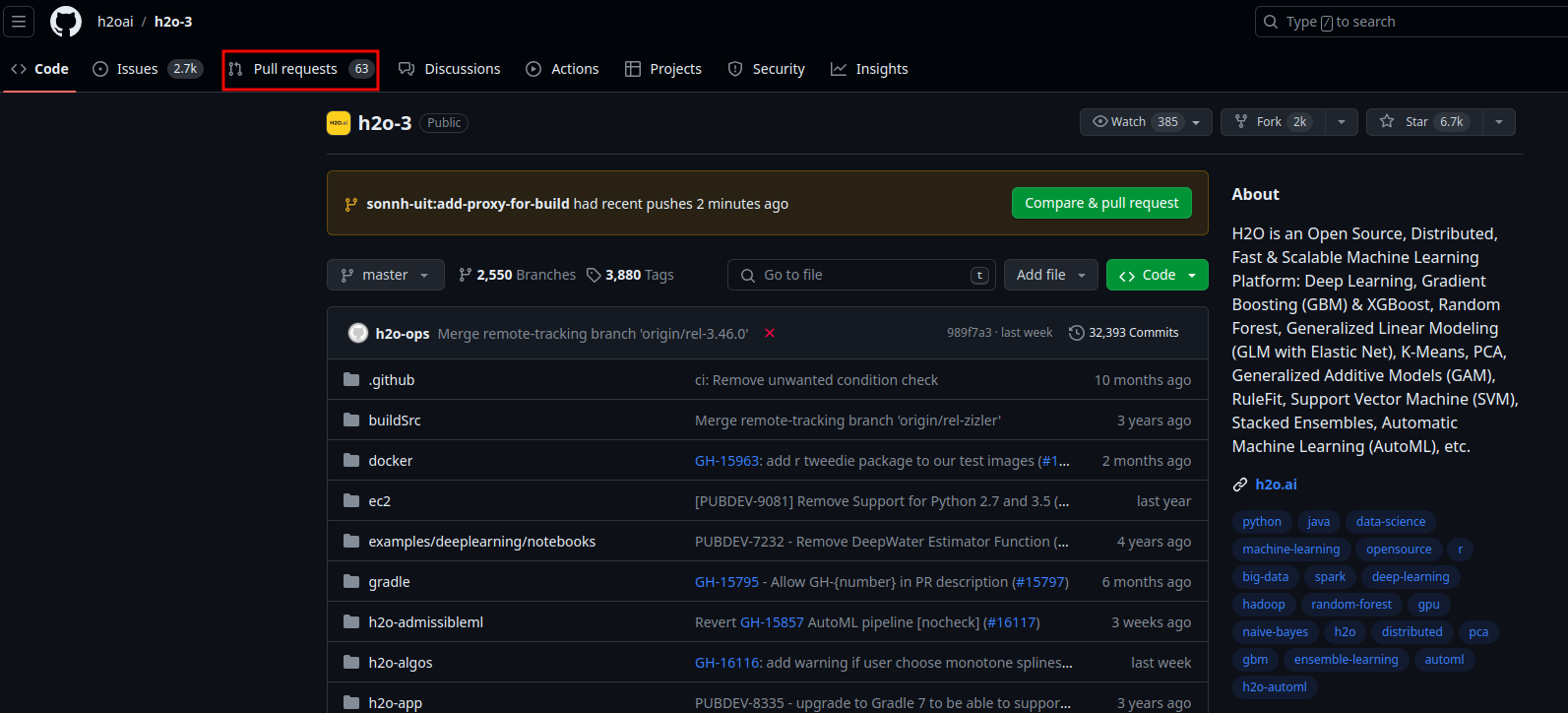Expand the star lists dropdown arrow
The width and height of the screenshot is (1568, 713).
click(x=1499, y=122)
